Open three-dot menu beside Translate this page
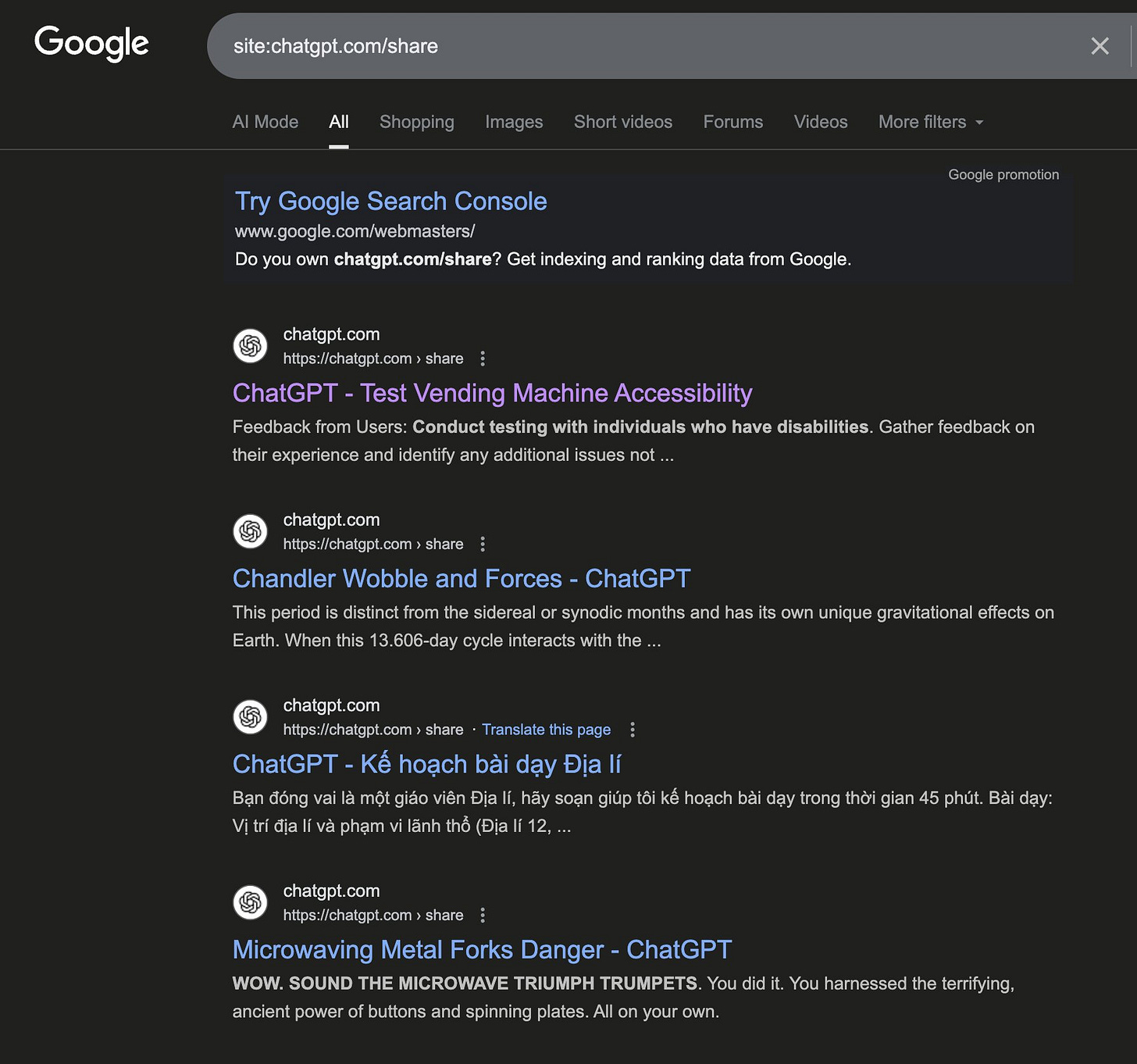 (x=633, y=730)
